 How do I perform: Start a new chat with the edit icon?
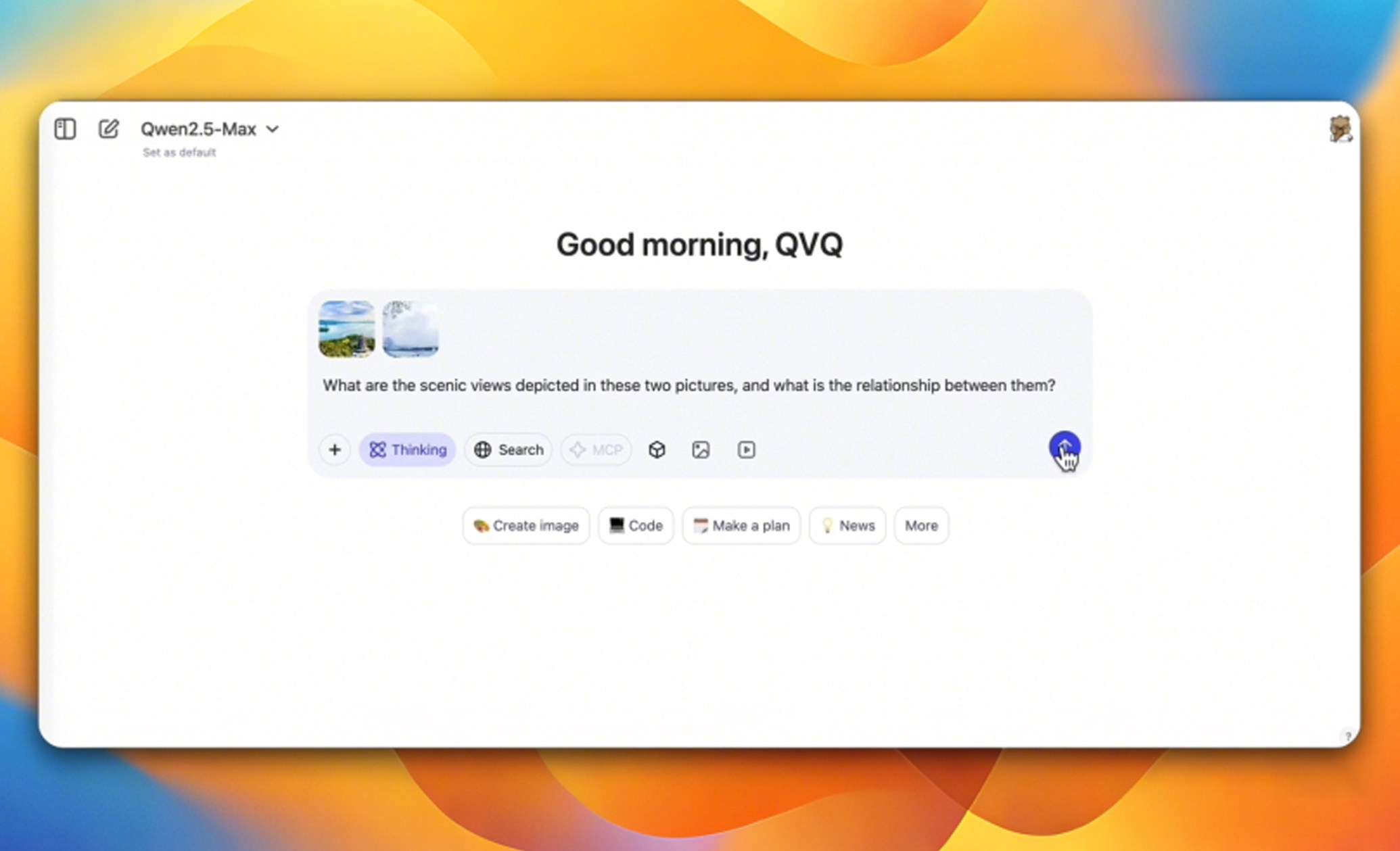click(x=108, y=128)
